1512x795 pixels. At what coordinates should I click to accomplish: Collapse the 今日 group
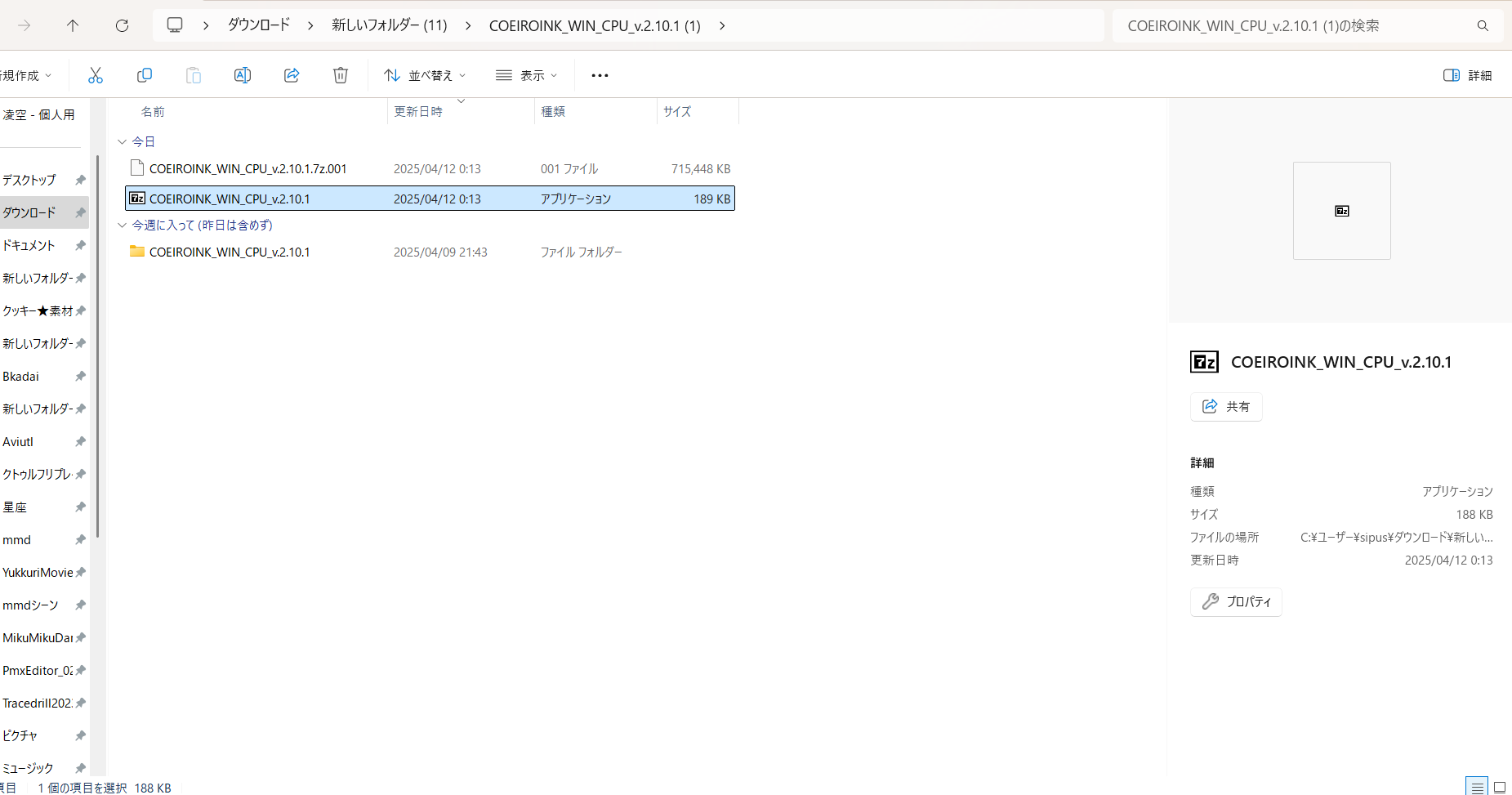tap(123, 142)
